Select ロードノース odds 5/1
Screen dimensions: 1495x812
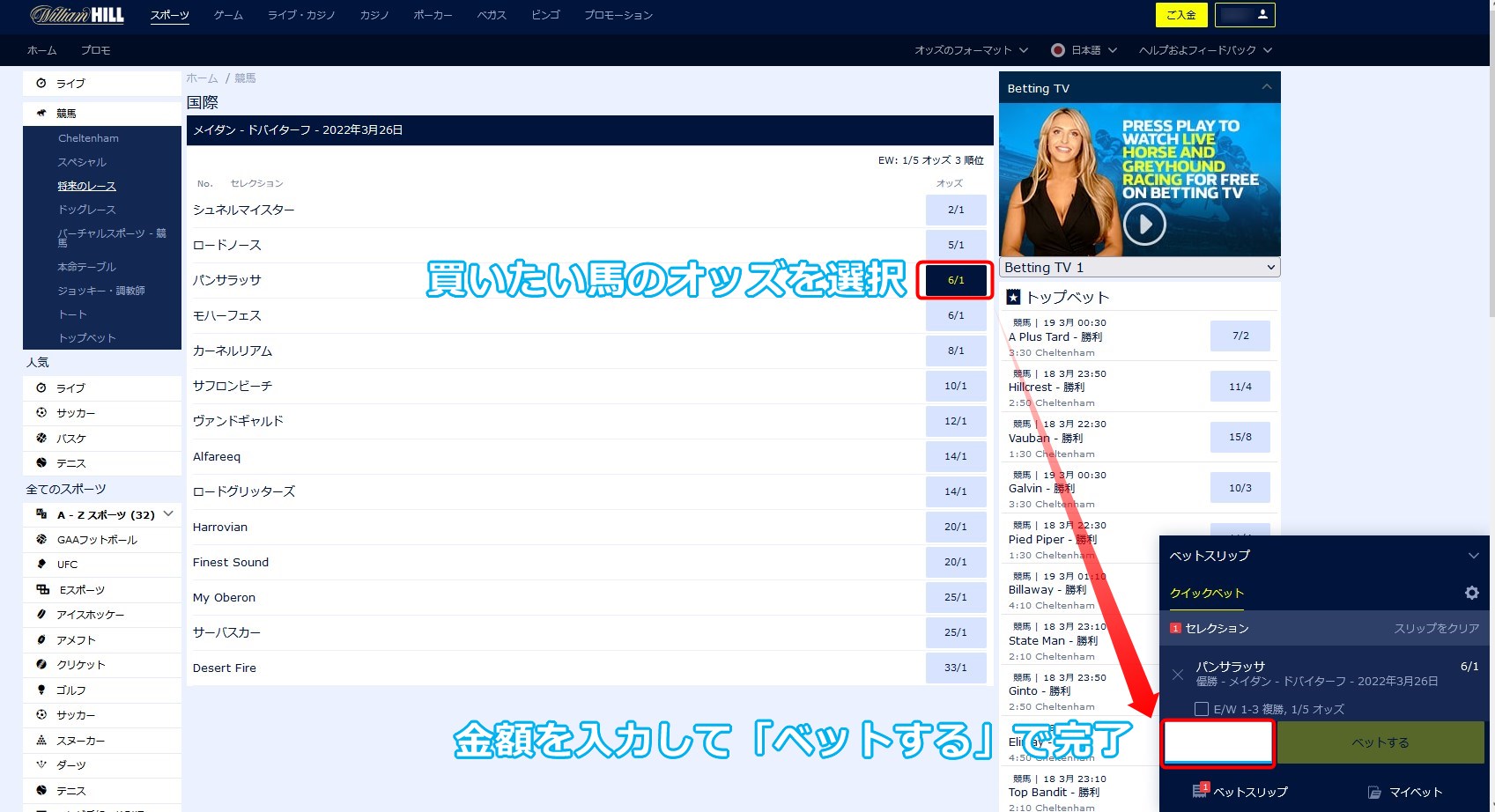[x=956, y=245]
